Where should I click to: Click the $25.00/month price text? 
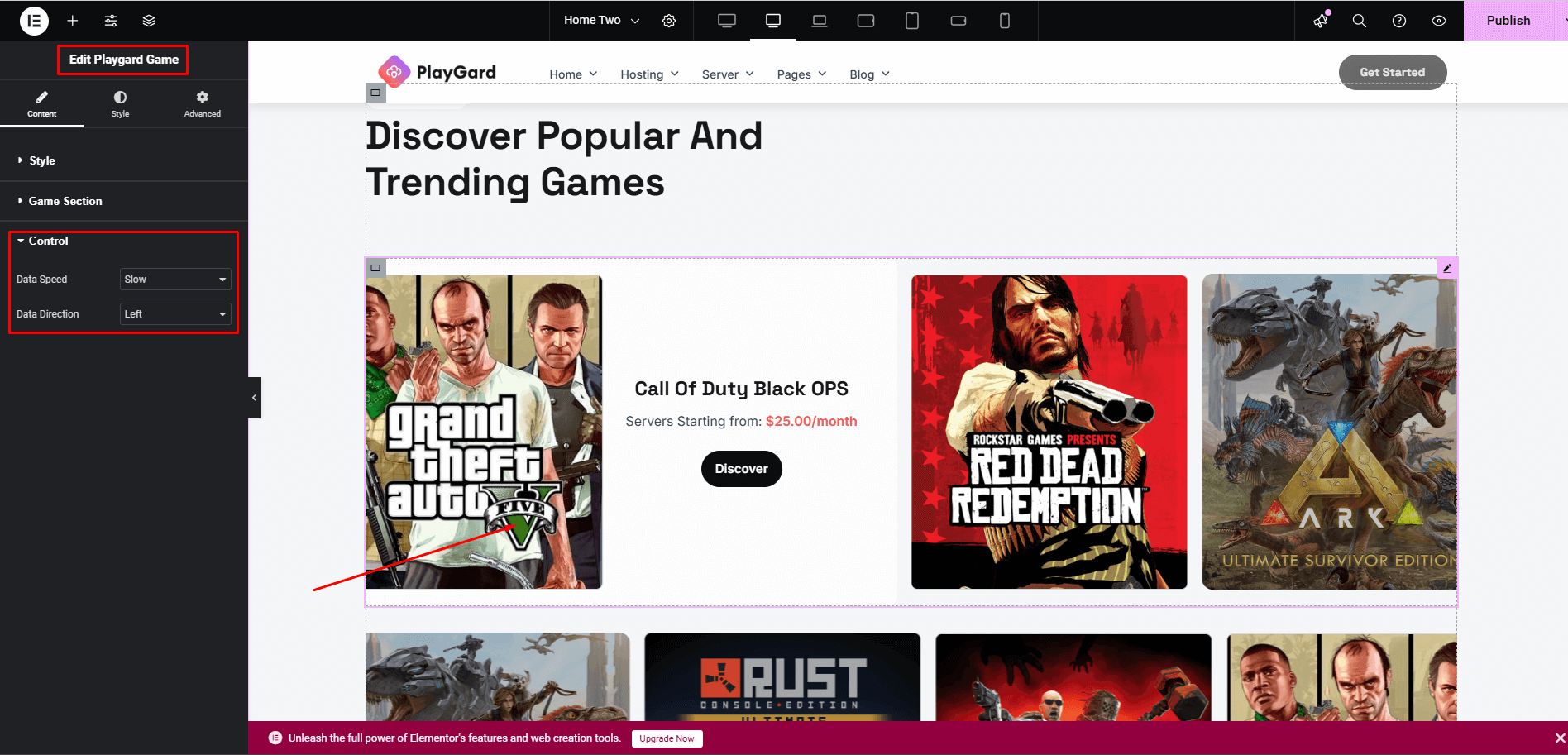click(x=811, y=421)
